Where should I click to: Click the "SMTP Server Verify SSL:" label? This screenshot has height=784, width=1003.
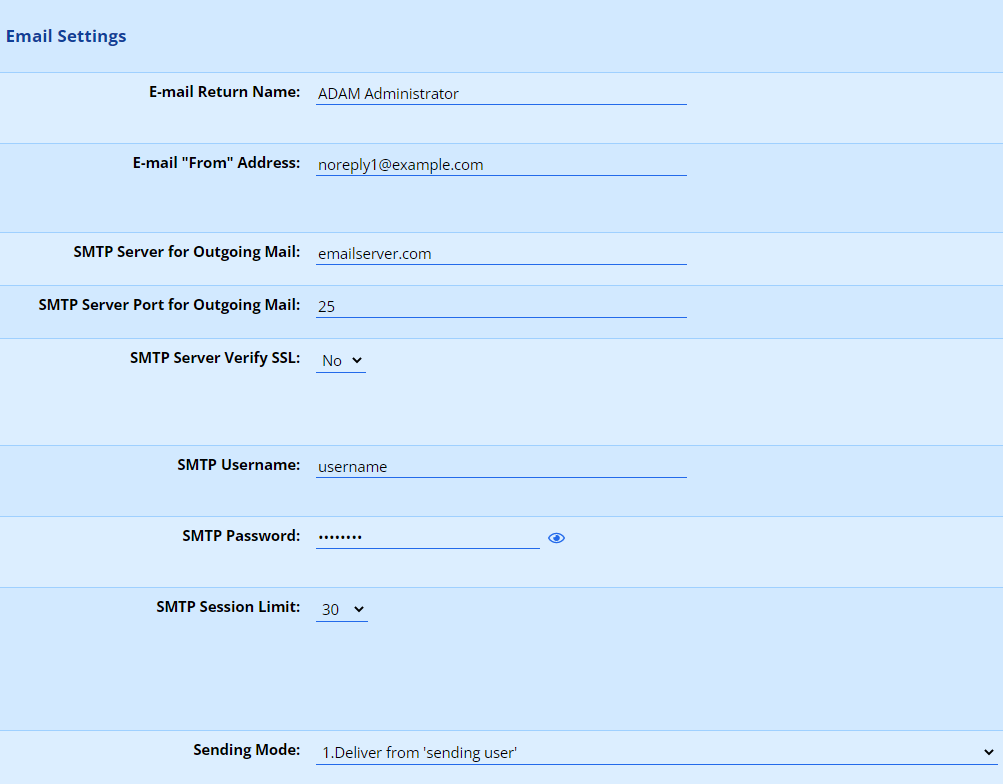pos(214,358)
